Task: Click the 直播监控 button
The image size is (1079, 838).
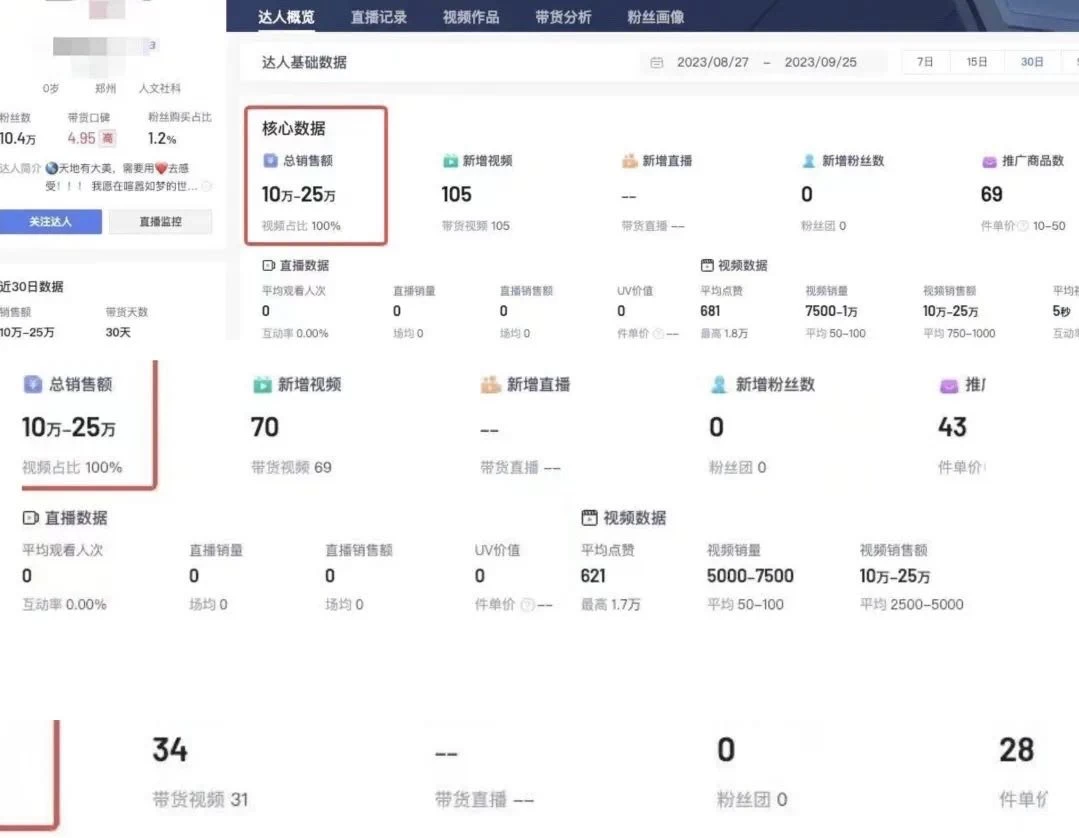Action: click(x=160, y=222)
